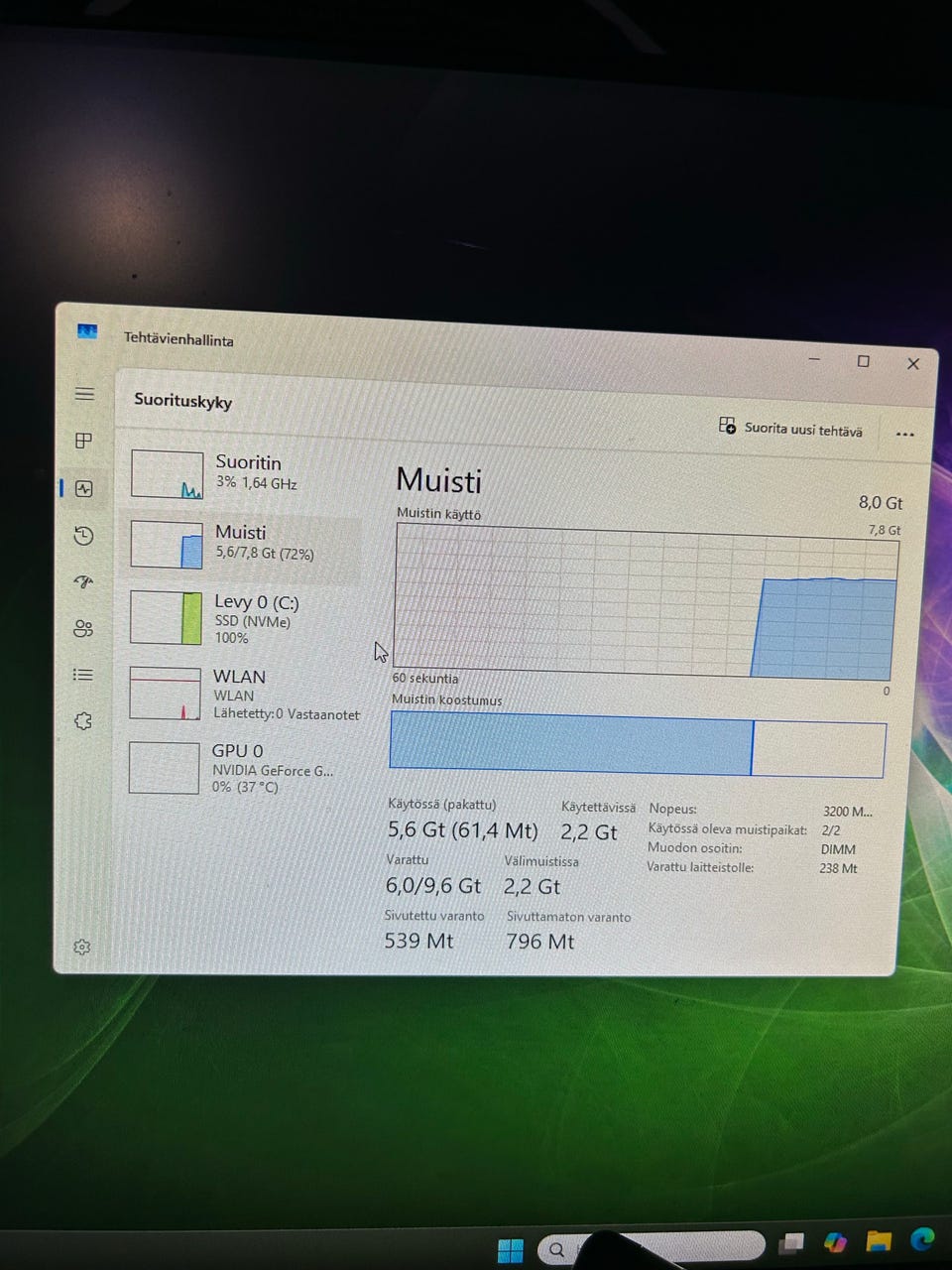Open the three-dots more options menu
Viewport: 952px width, 1270px height.
(x=904, y=434)
